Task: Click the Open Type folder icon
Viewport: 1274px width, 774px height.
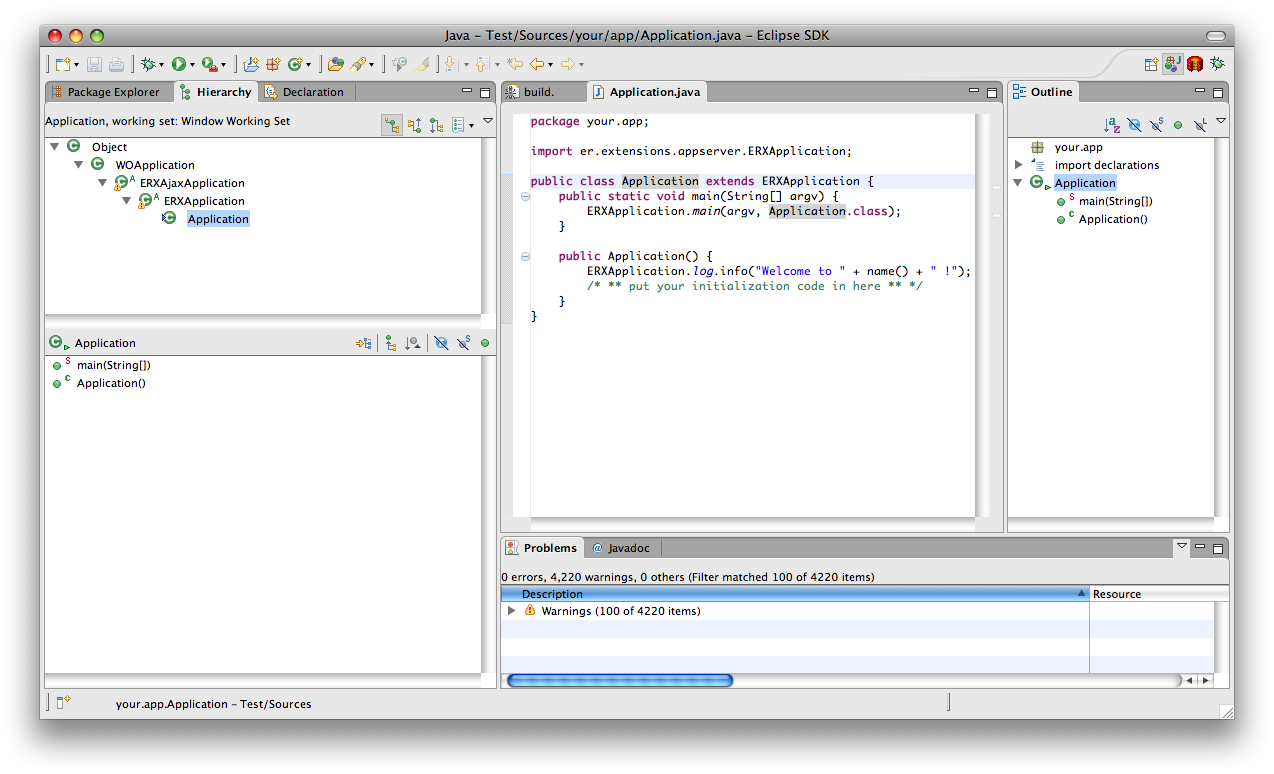Action: coord(336,64)
